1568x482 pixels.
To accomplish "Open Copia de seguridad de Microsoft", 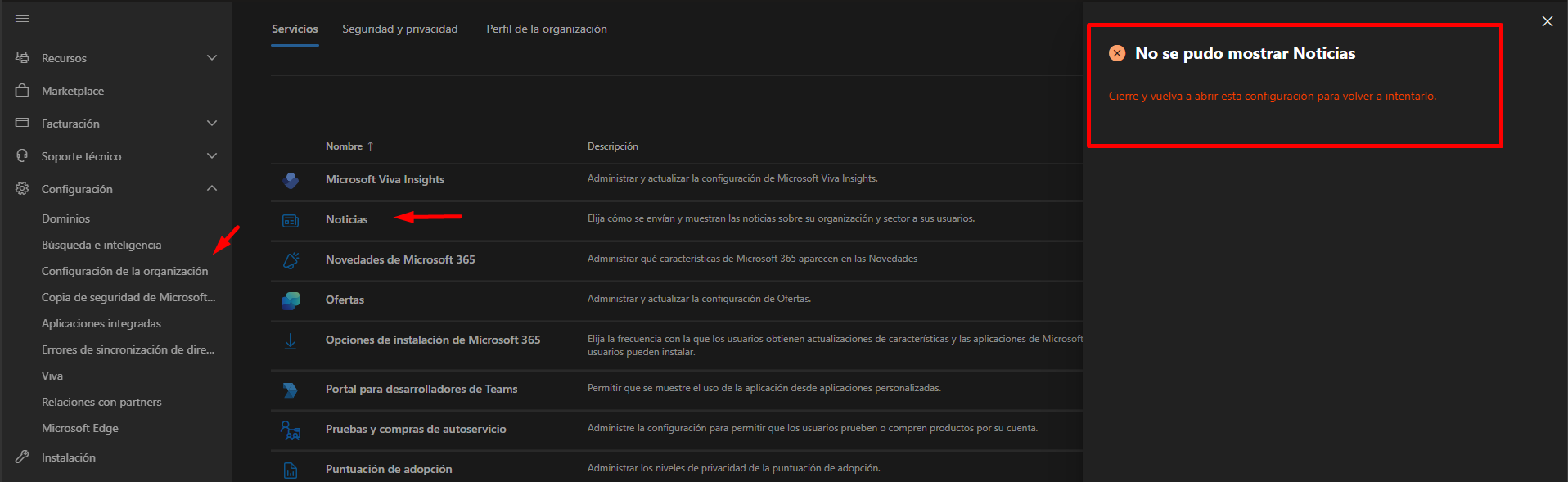I will click(128, 297).
